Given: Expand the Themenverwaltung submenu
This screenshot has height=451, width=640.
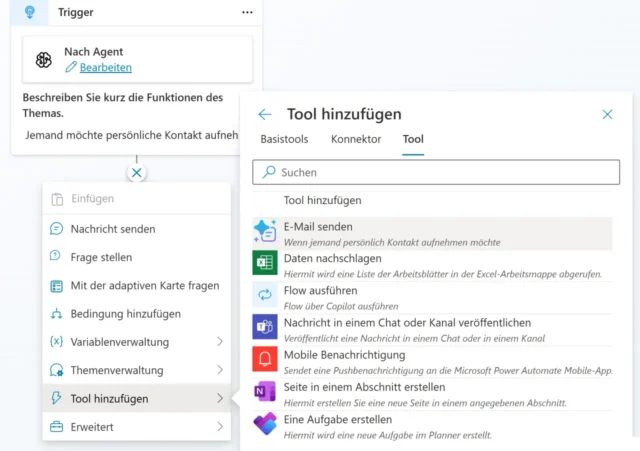Looking at the screenshot, I should [219, 370].
